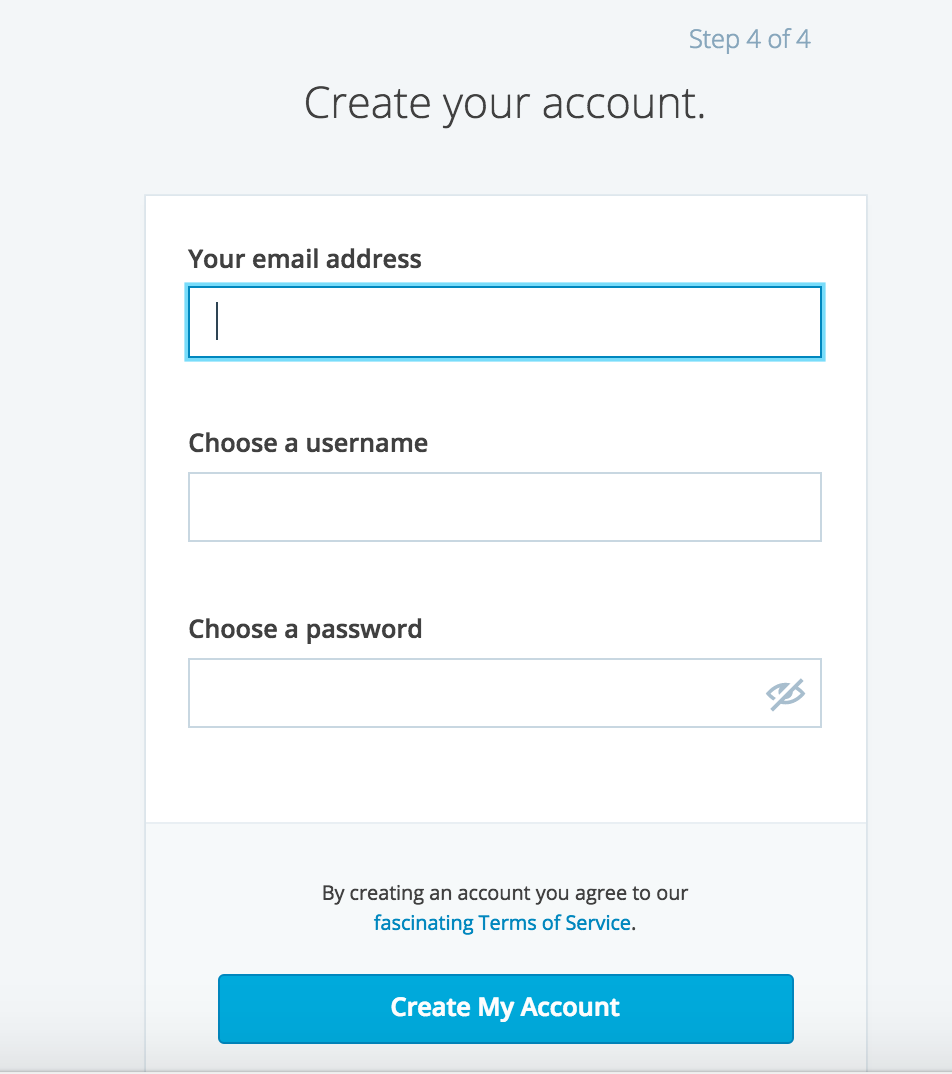Click the 'Terms of Service' words in blue
The image size is (952, 1074).
[555, 923]
